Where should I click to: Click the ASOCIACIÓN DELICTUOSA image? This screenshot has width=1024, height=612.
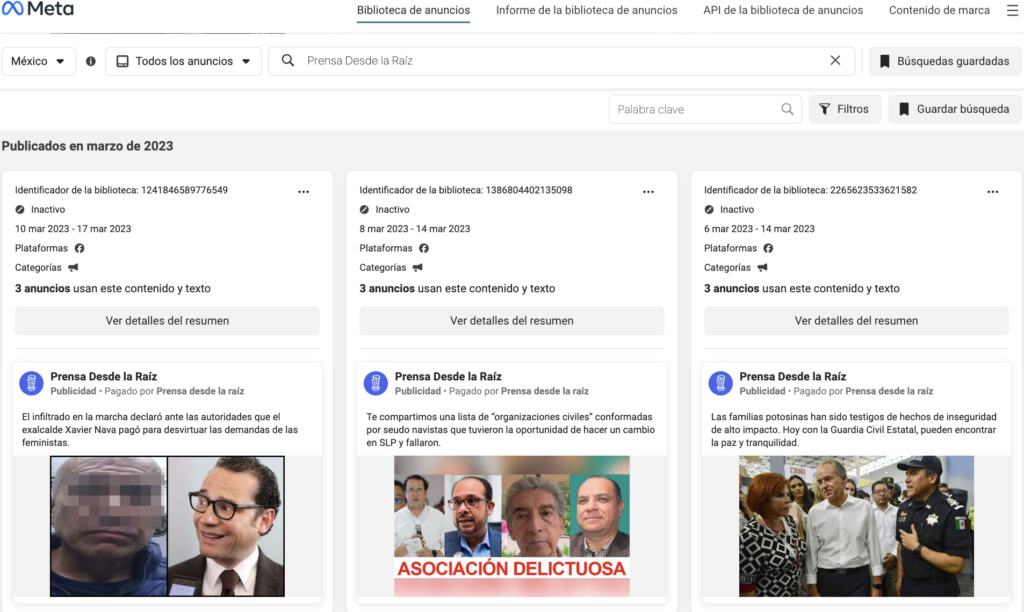512,526
